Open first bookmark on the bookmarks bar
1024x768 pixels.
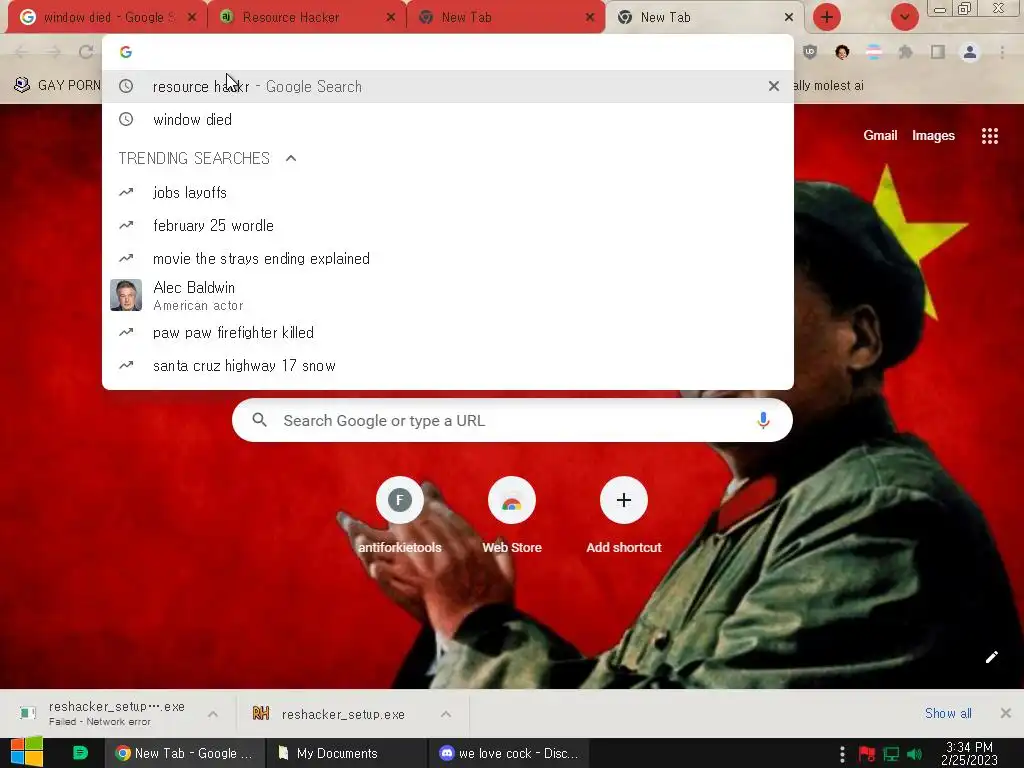pos(57,86)
